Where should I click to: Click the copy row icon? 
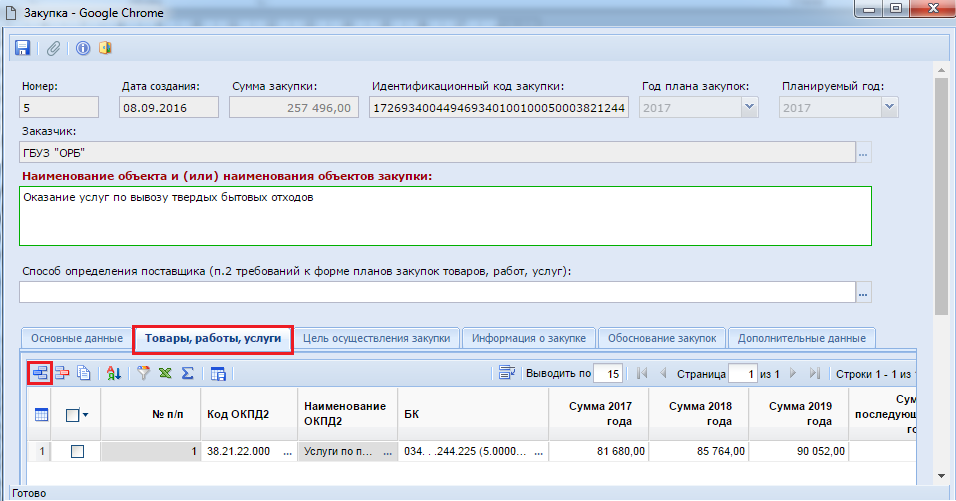(x=84, y=373)
